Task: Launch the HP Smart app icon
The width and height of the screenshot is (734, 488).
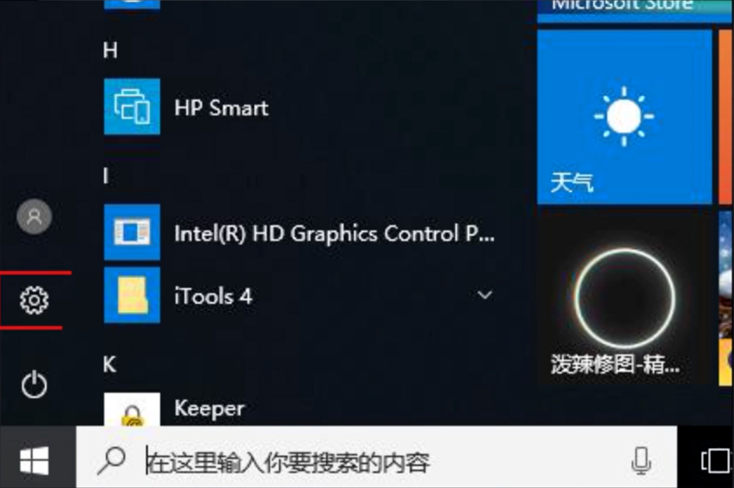Action: pos(132,107)
